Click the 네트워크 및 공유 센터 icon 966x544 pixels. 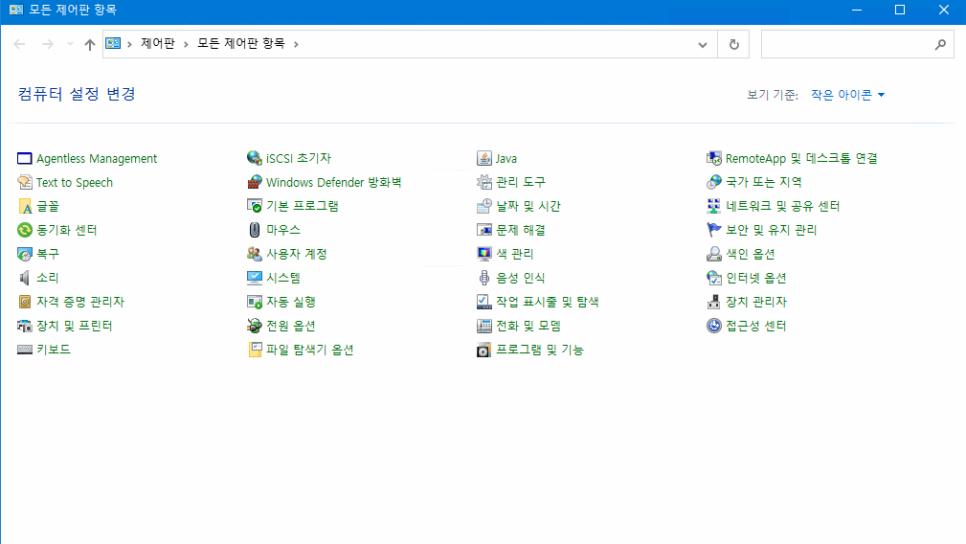click(714, 206)
